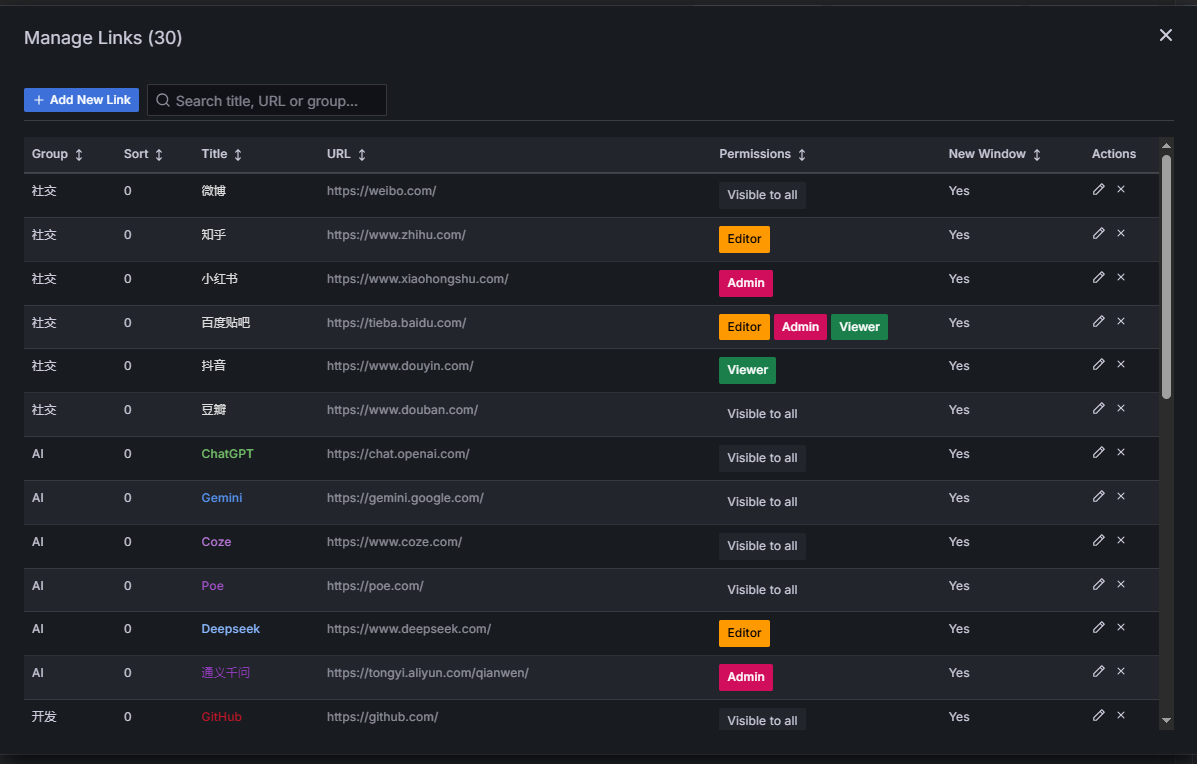Image resolution: width=1197 pixels, height=764 pixels.
Task: Click the search magnifier icon
Action: 163,100
